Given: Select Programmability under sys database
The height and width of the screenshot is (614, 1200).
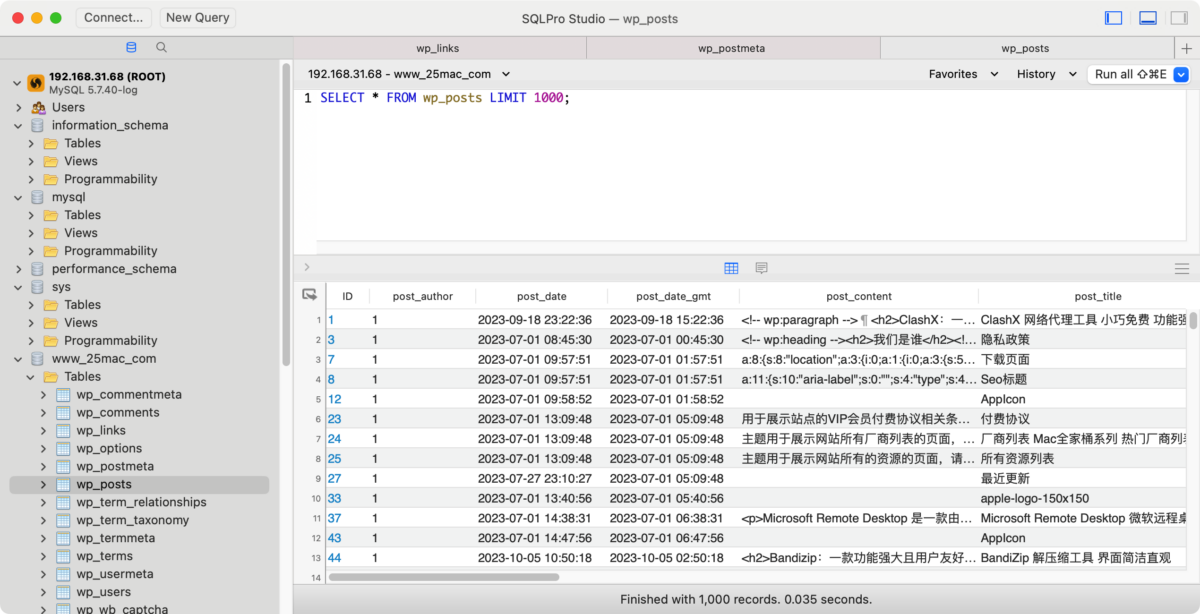Looking at the screenshot, I should point(110,340).
